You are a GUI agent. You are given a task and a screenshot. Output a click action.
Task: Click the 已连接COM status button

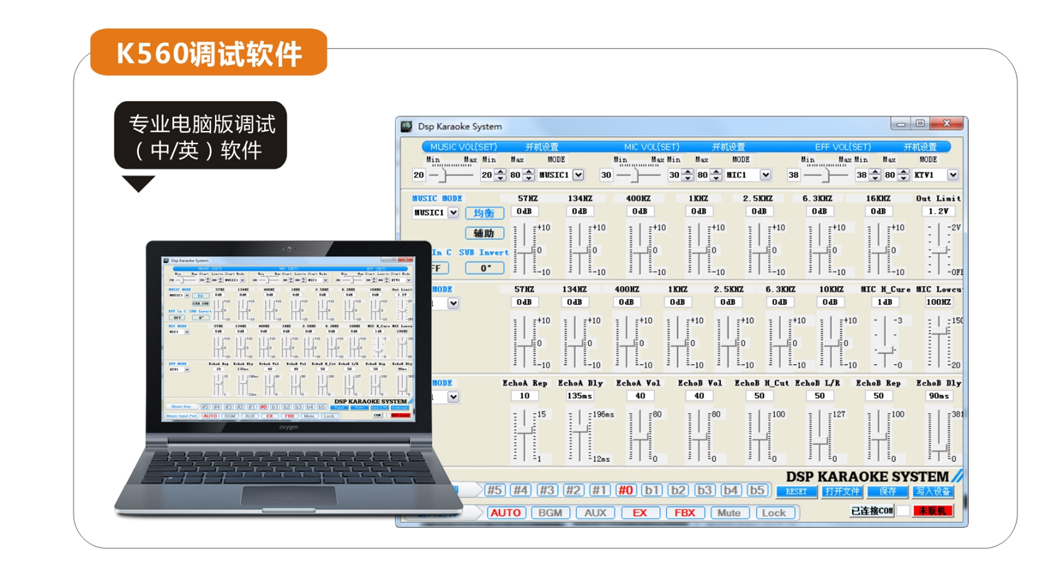tap(872, 511)
